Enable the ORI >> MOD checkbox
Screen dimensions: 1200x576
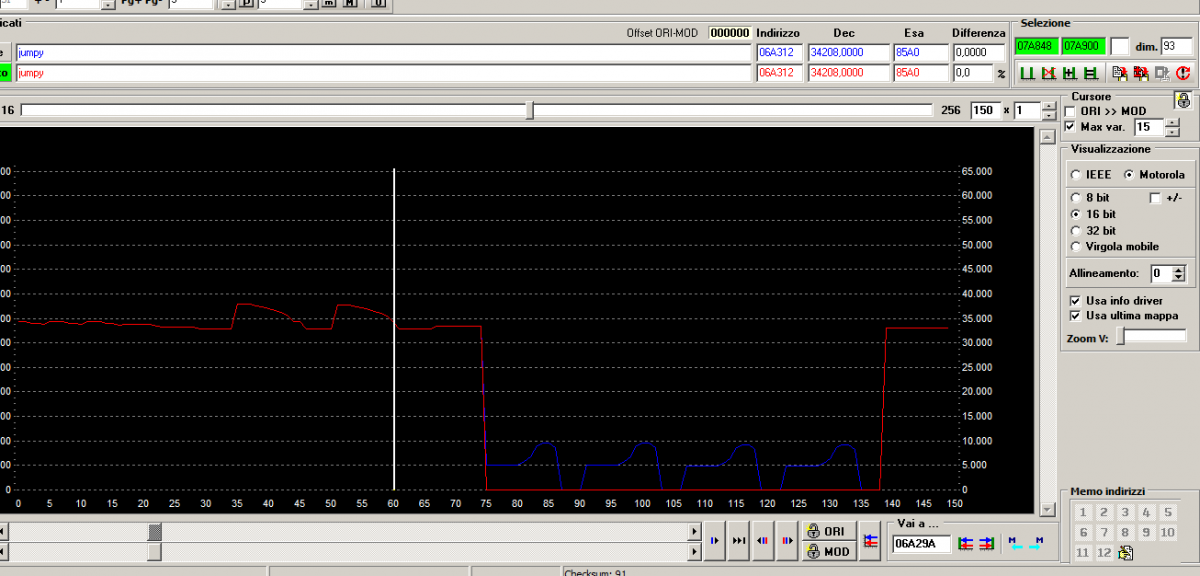tap(1071, 111)
